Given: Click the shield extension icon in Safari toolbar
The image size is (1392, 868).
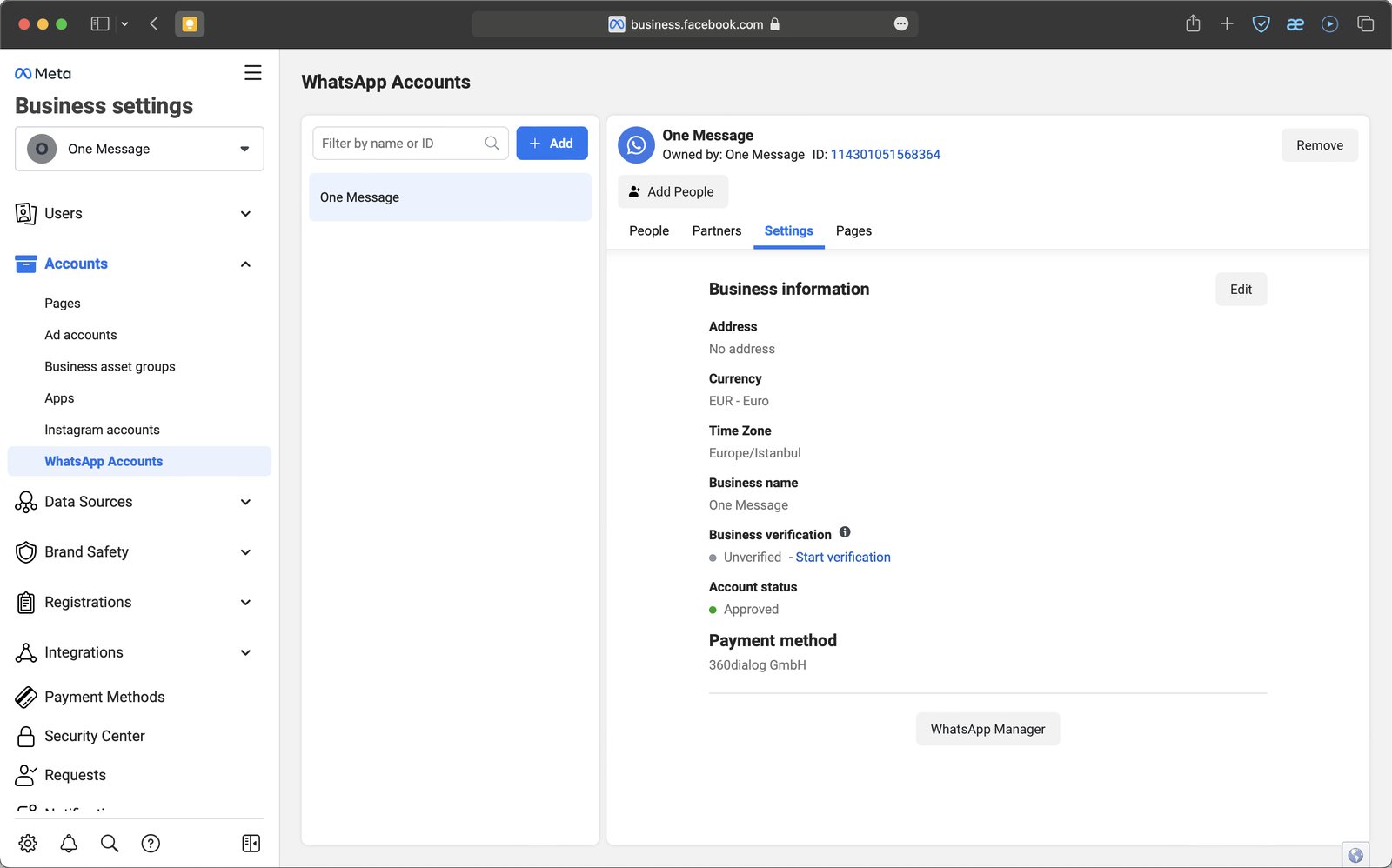Looking at the screenshot, I should click(1261, 24).
